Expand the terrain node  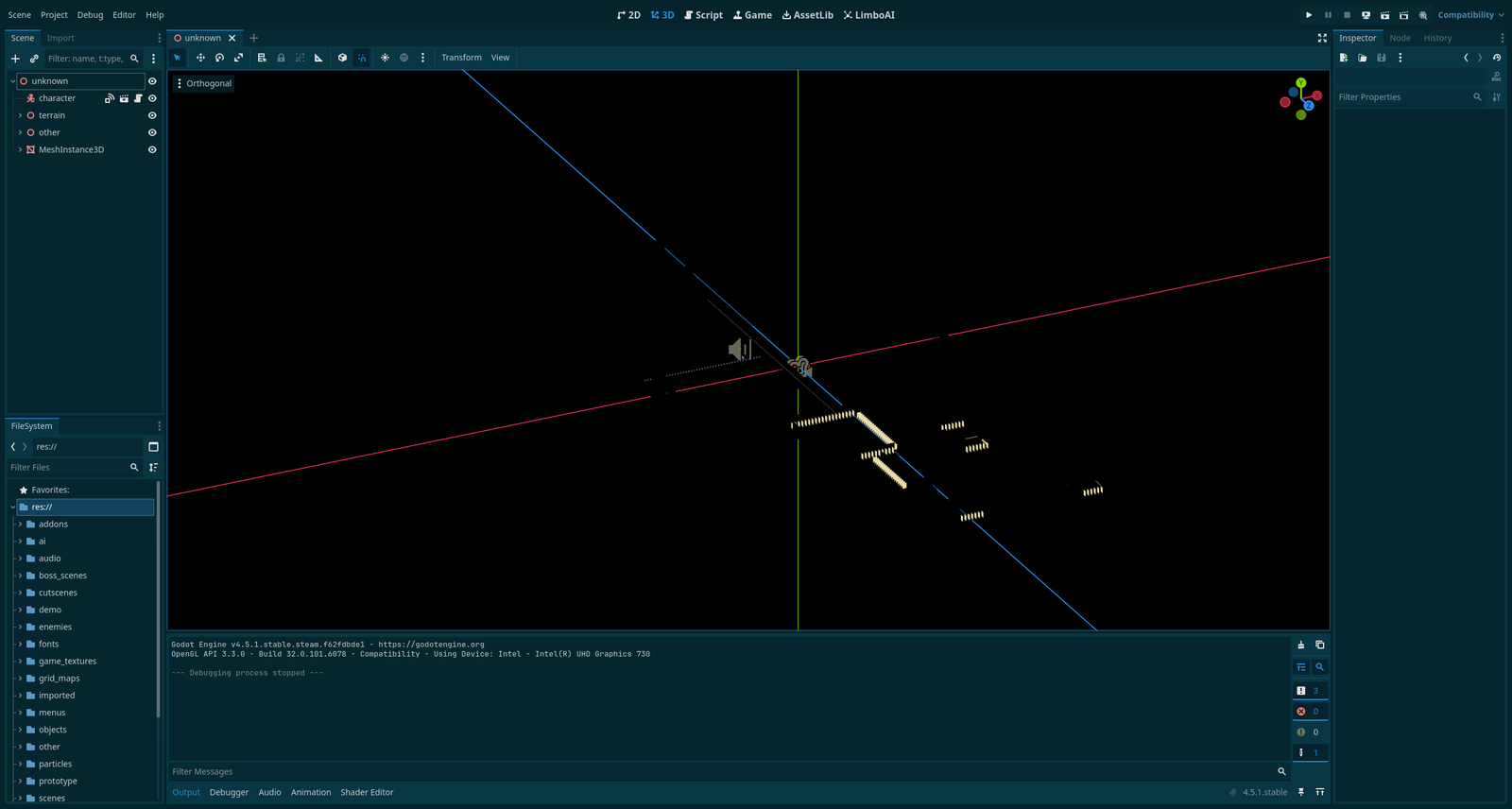point(20,115)
